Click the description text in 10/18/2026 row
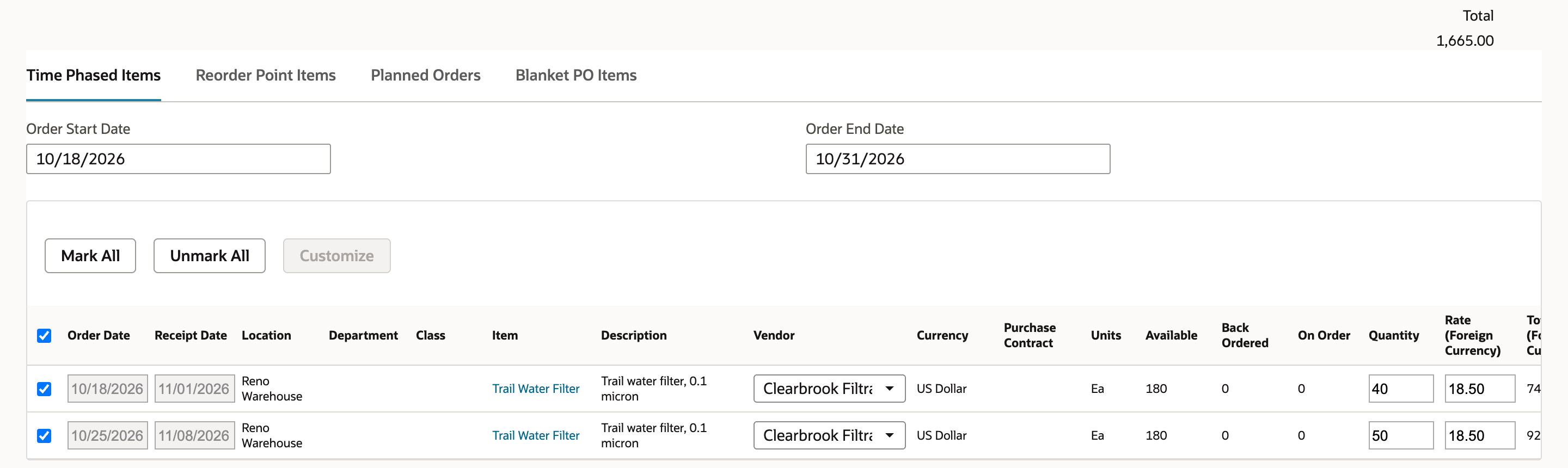 [x=654, y=388]
